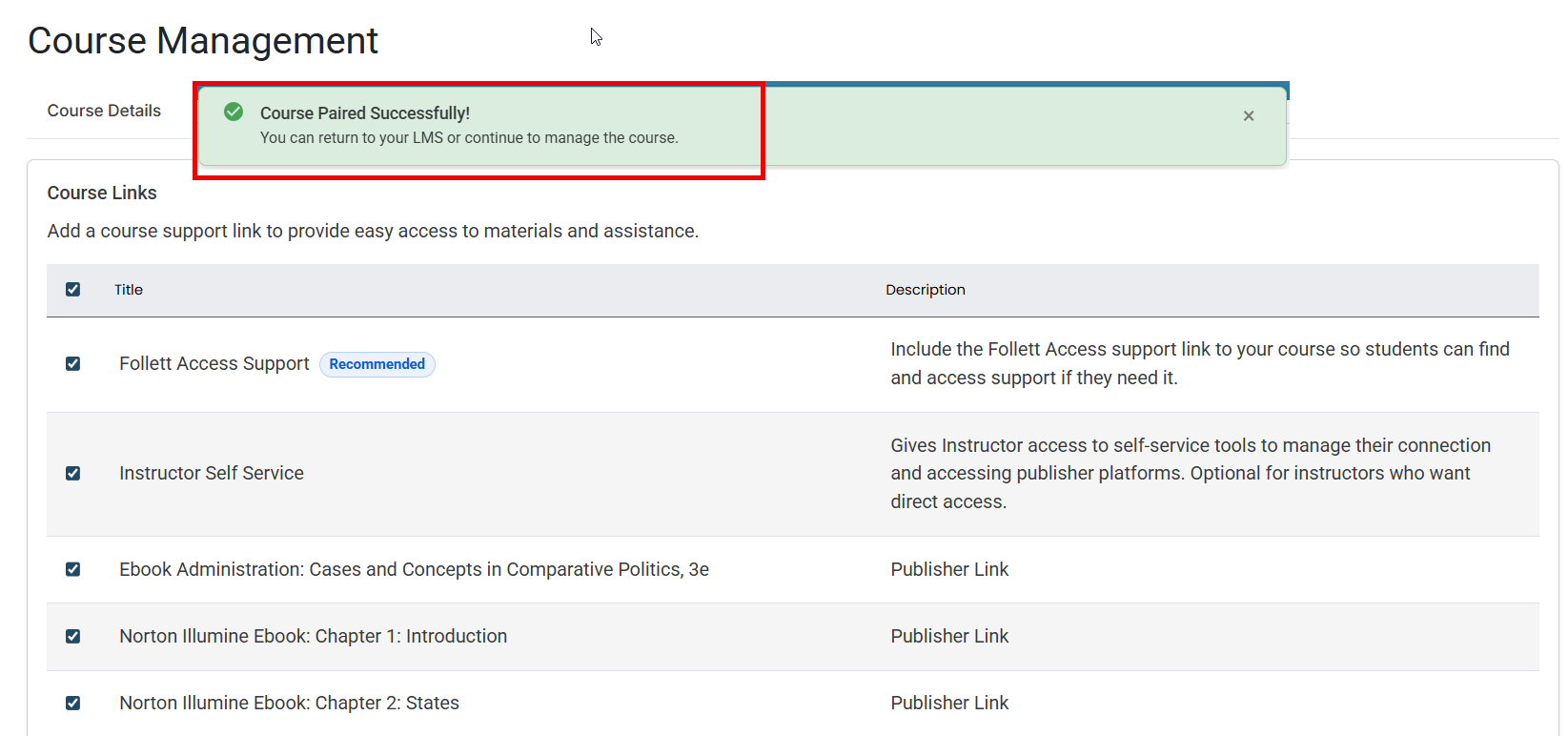Viewport: 1568px width, 736px height.
Task: Click Publisher Link in Ebook Administration row
Action: (949, 569)
